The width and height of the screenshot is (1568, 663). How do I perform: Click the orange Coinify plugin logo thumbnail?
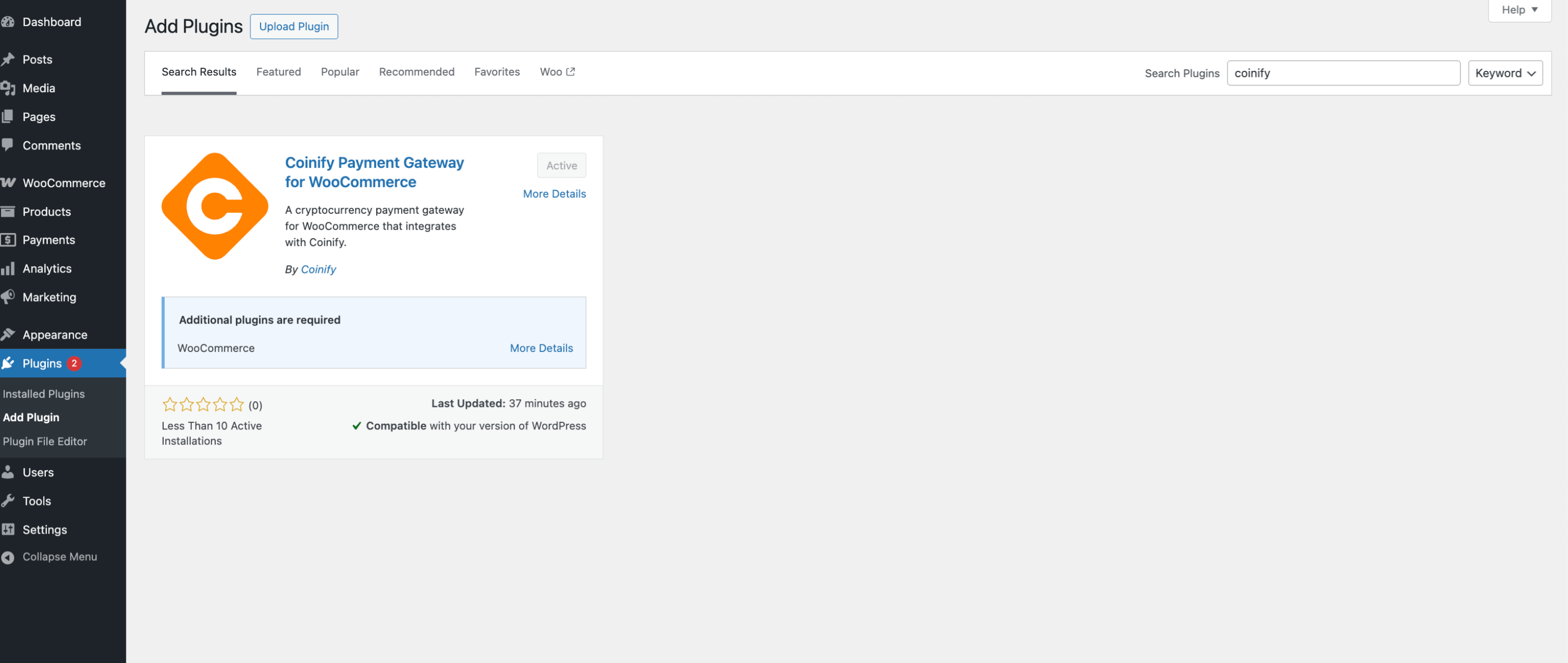pyautogui.click(x=214, y=207)
